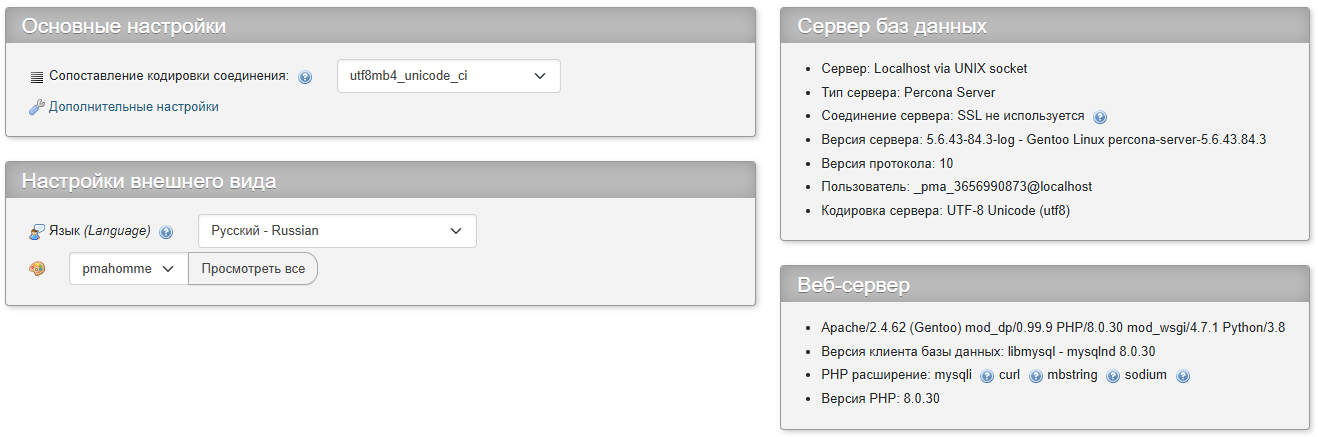Open the "Дополнительные настройки" link
Screen dimensions: 1318x437
(133, 107)
